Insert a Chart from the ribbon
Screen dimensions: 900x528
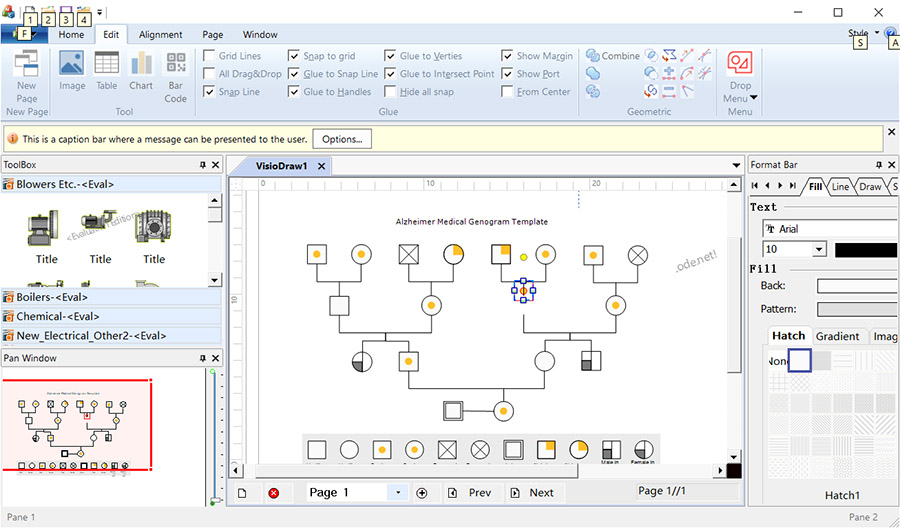pyautogui.click(x=141, y=63)
